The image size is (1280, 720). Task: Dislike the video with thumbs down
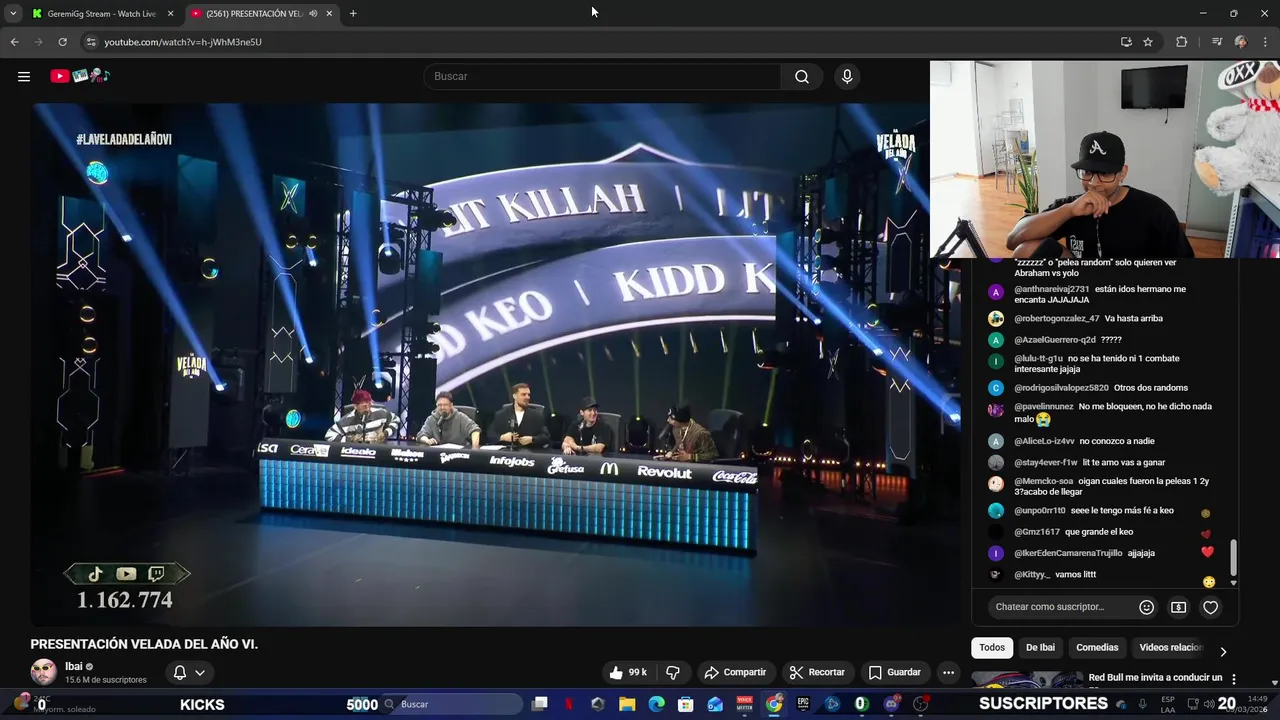click(x=673, y=672)
